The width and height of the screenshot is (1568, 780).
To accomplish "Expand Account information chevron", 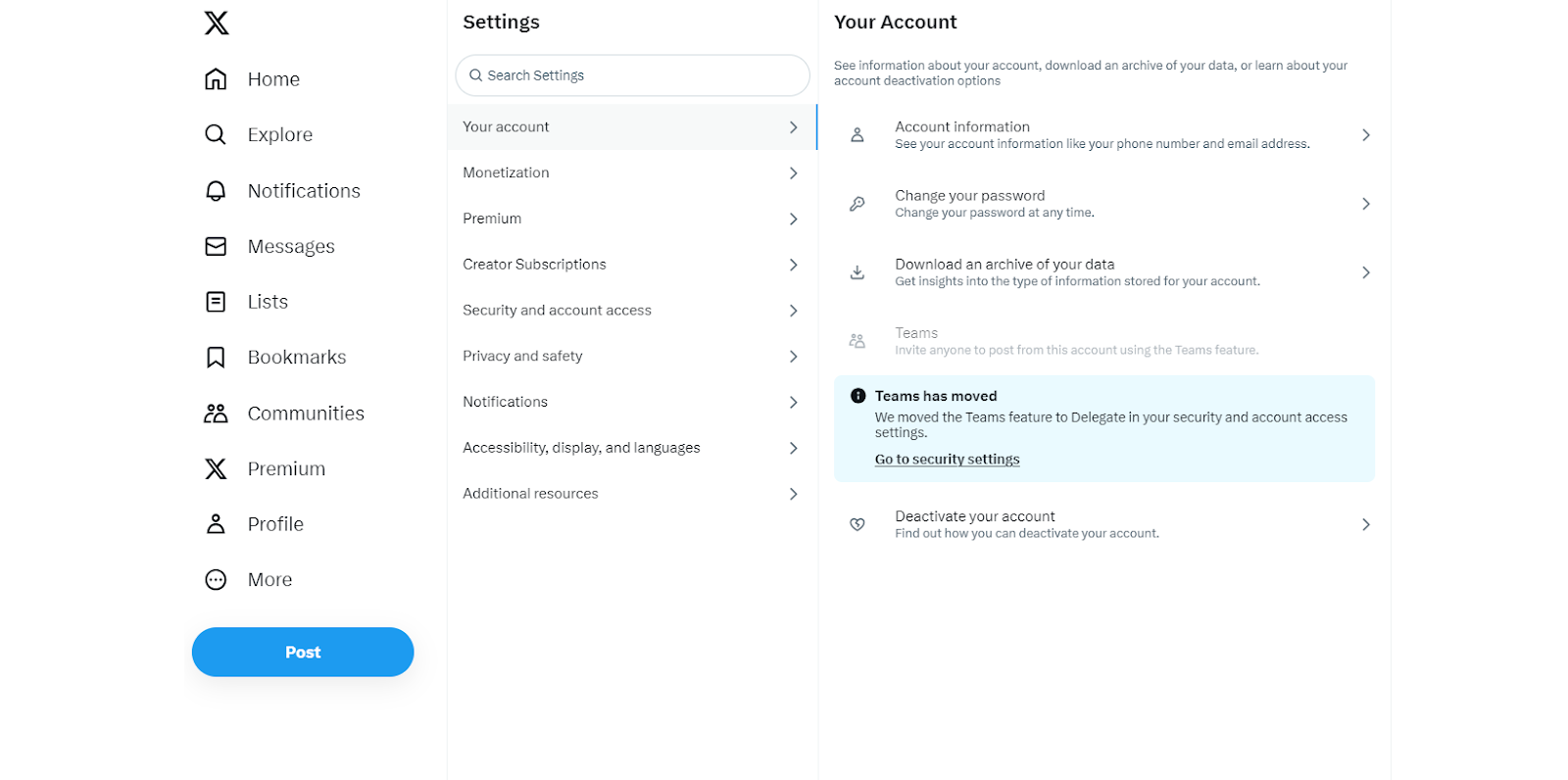I will [x=1365, y=135].
